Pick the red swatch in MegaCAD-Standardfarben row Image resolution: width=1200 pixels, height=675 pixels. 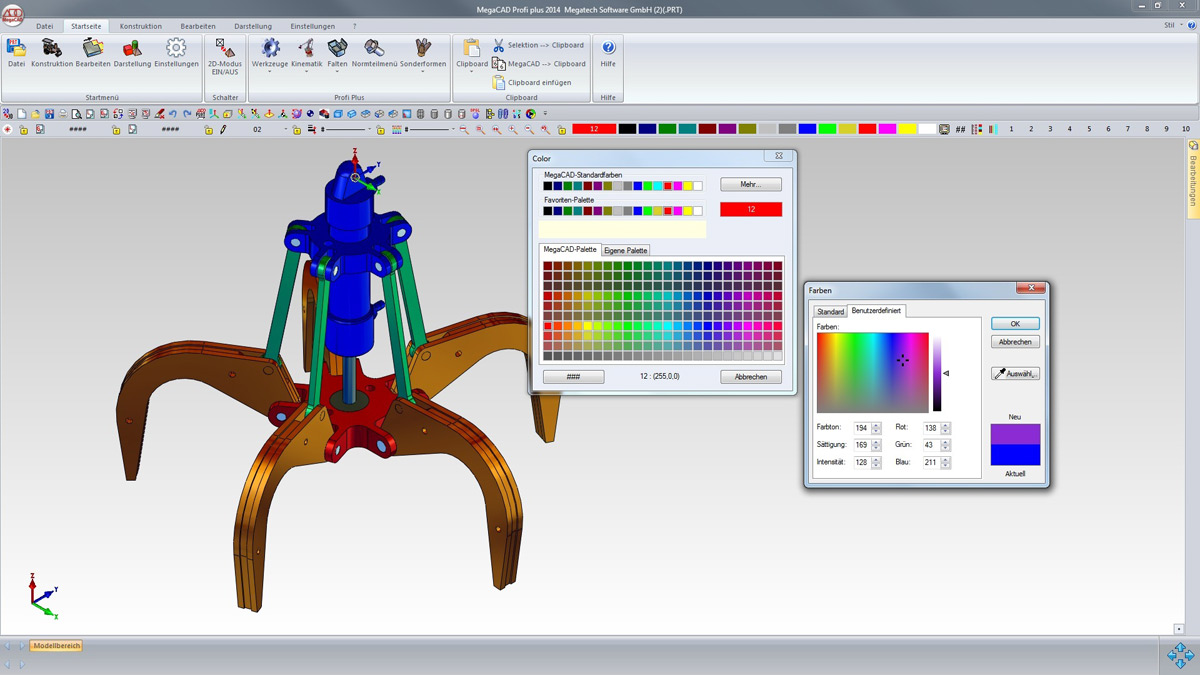[x=668, y=186]
